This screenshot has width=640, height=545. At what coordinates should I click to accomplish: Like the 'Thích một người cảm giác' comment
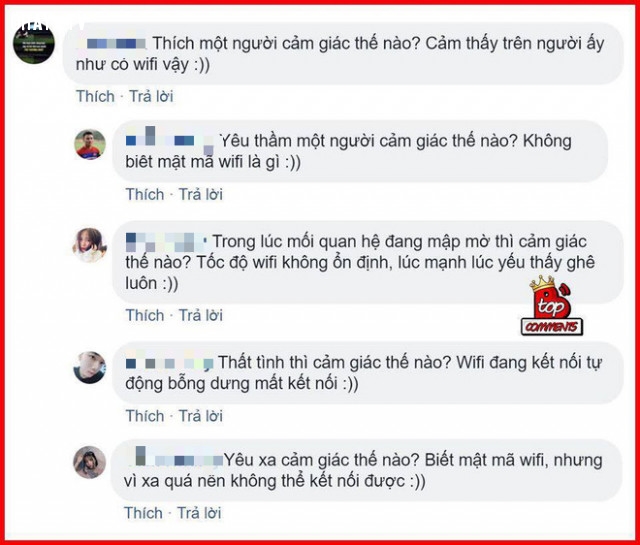[x=95, y=96]
